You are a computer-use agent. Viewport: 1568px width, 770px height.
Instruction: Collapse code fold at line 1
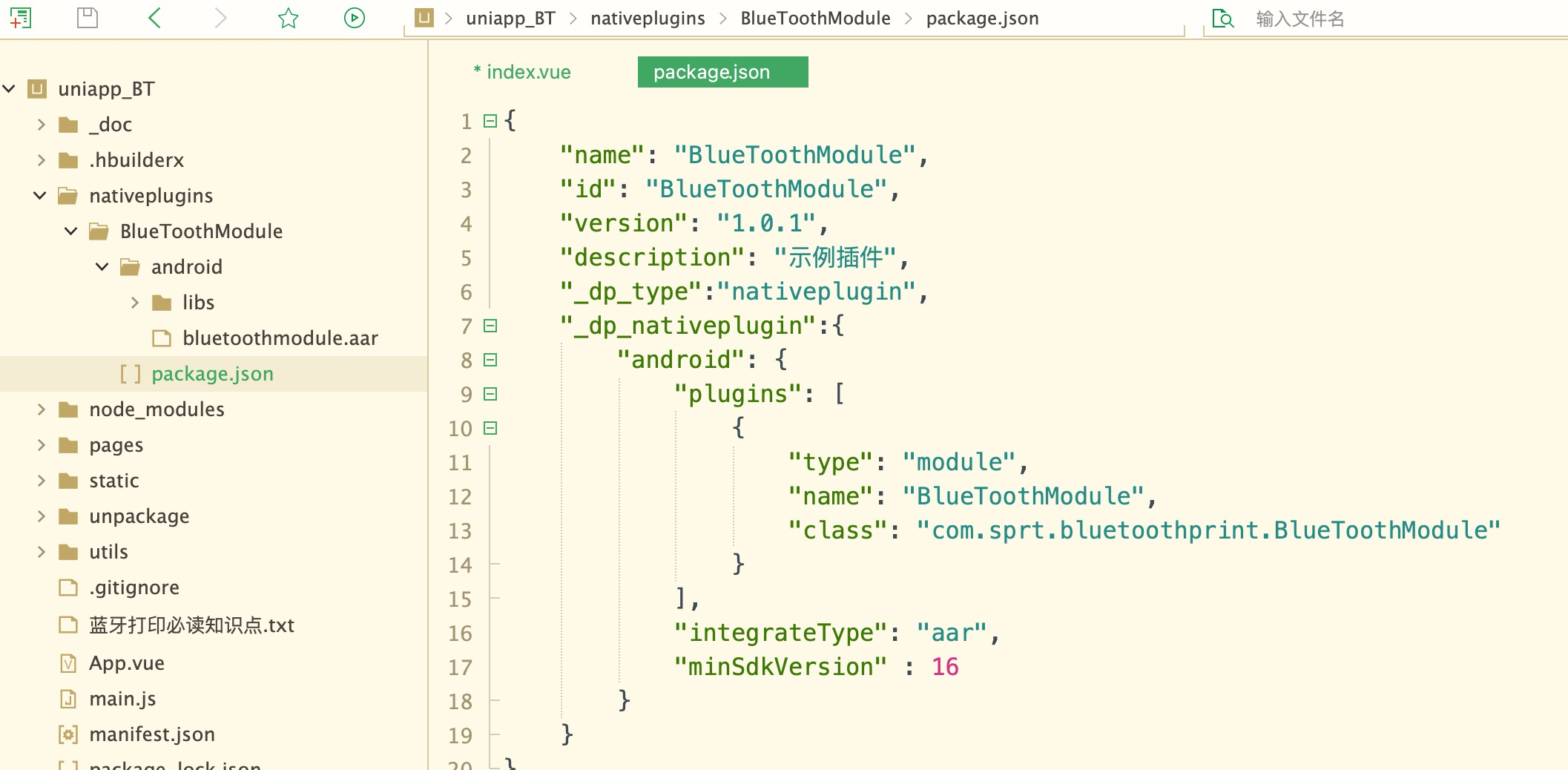[x=490, y=121]
